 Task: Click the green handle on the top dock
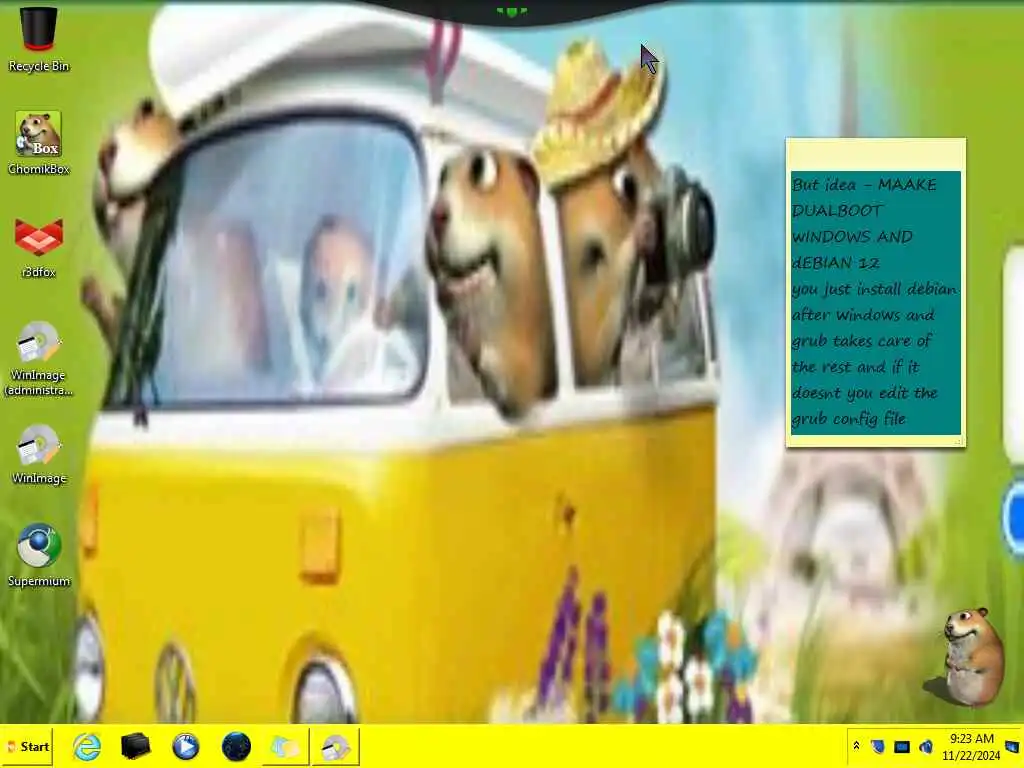click(511, 11)
